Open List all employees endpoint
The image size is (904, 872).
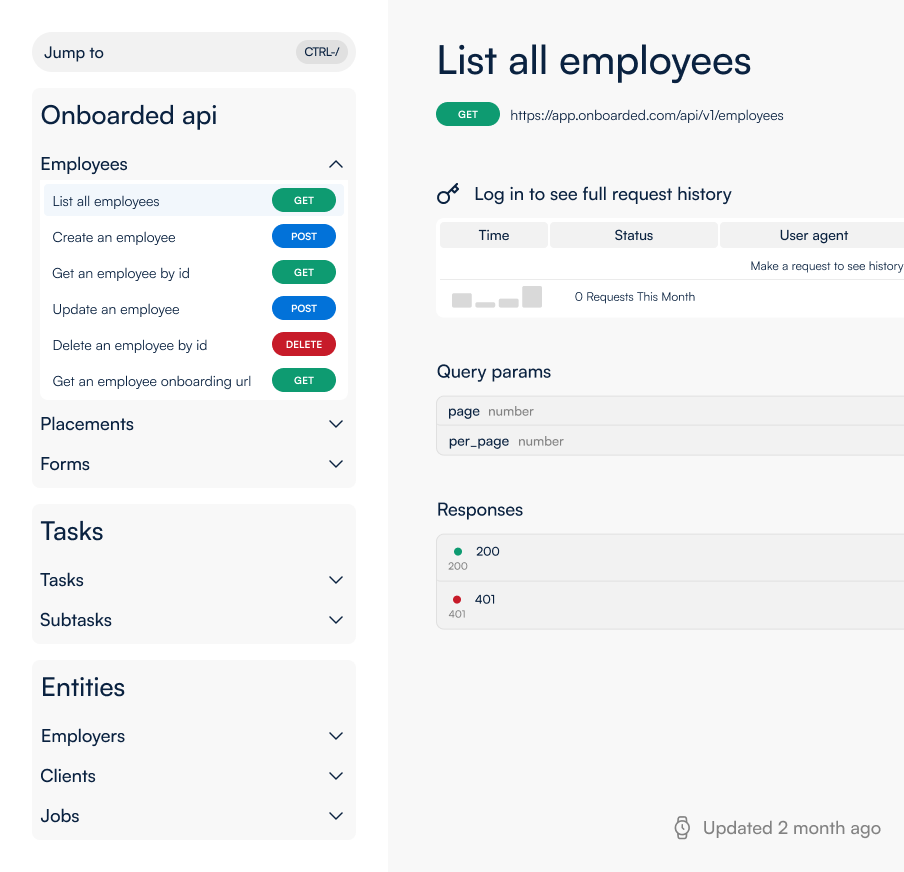pos(194,201)
